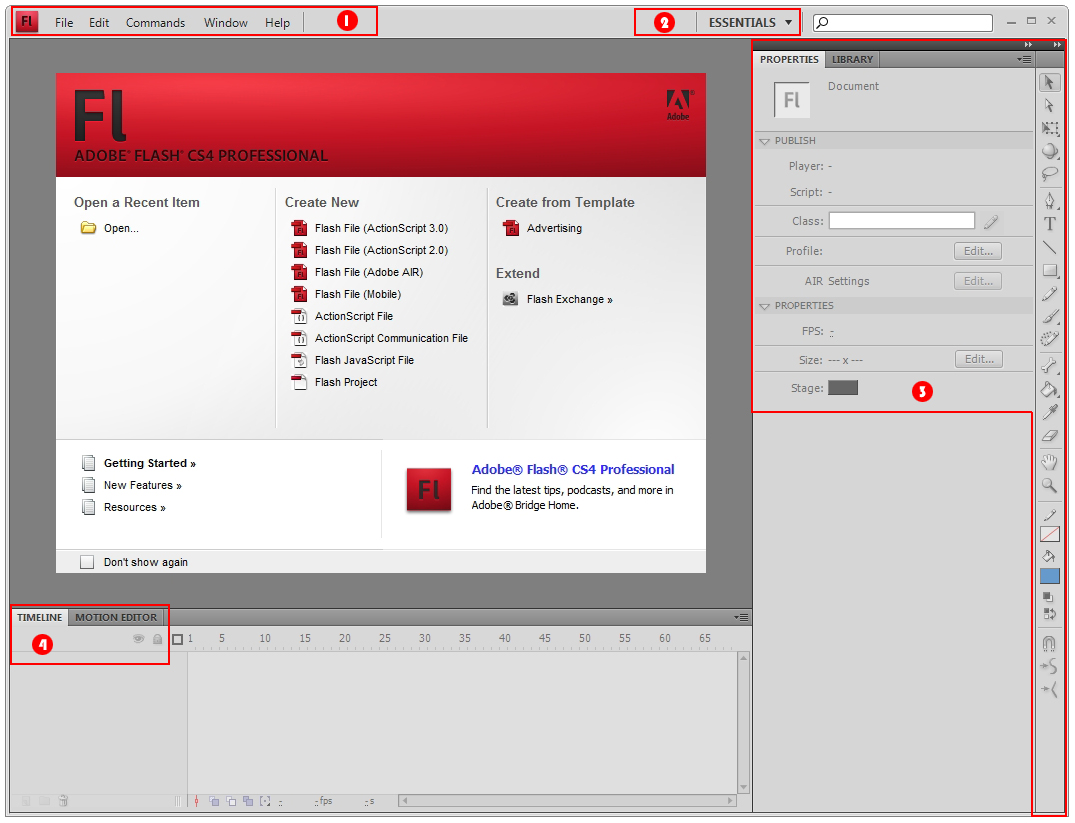Choose the Pen tool
This screenshot has height=823, width=1075.
1050,198
